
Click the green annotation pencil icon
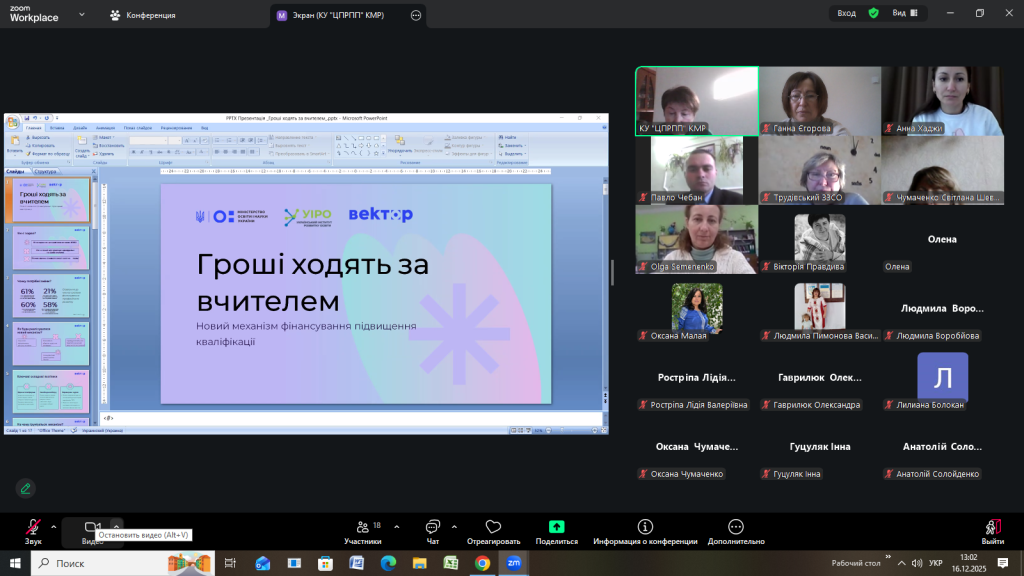pos(25,488)
